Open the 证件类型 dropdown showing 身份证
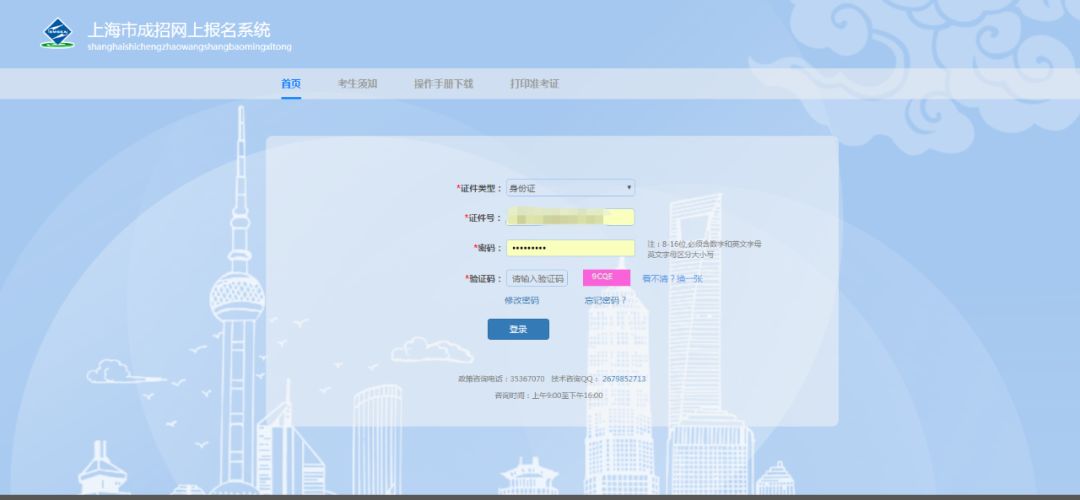1080x500 pixels. pyautogui.click(x=570, y=188)
